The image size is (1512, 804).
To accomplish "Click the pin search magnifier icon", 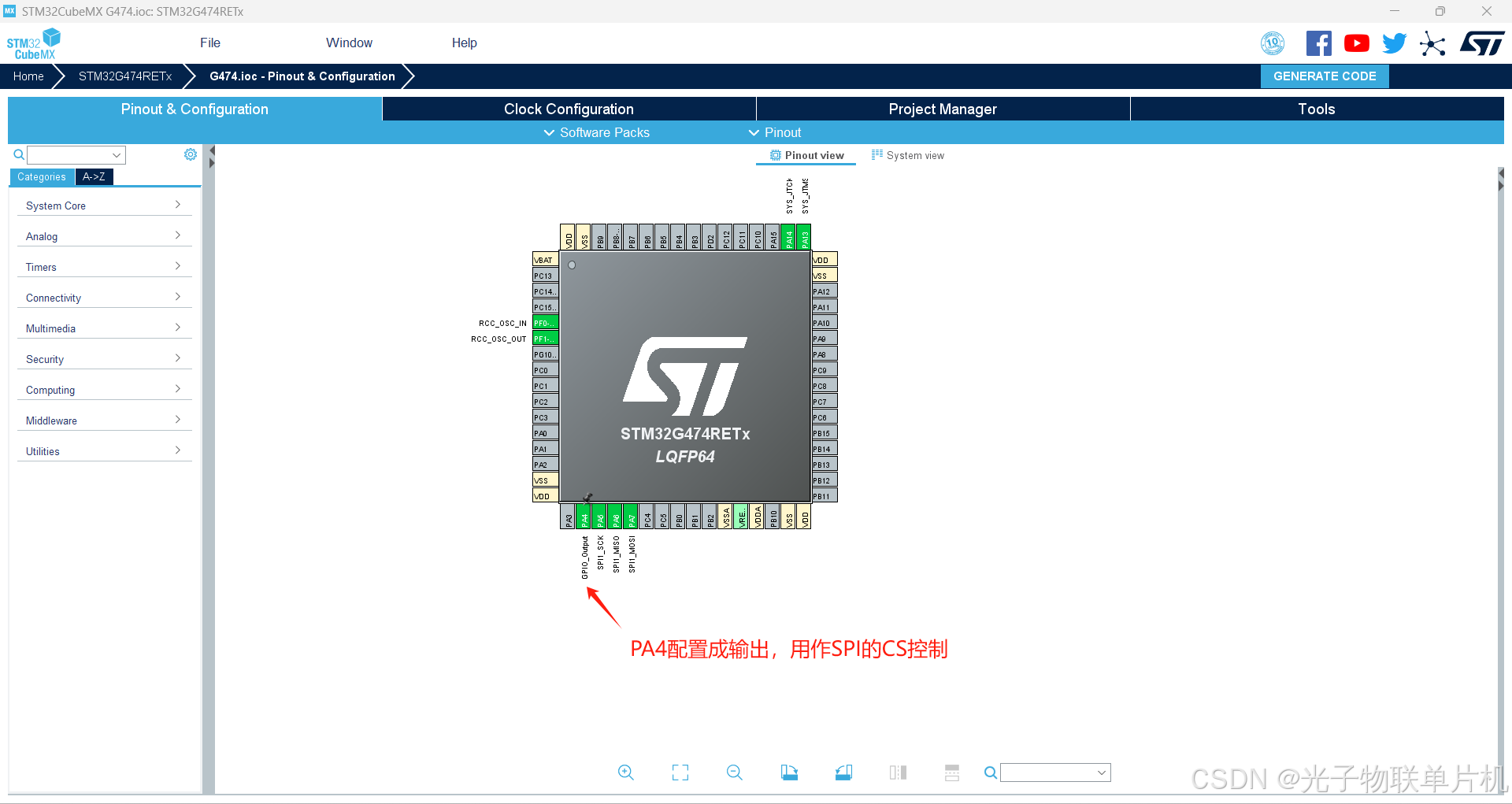I will [x=991, y=773].
